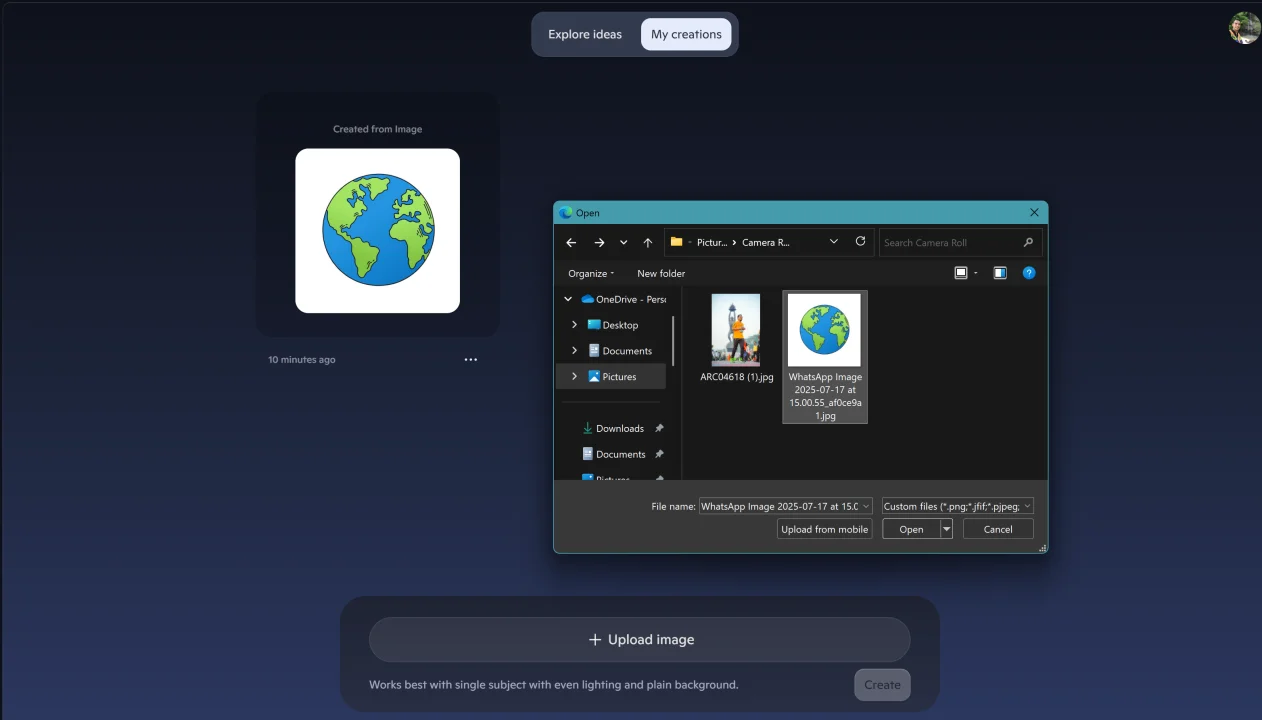Click the pin icon next to Downloads
Viewport: 1262px width, 720px height.
click(x=659, y=428)
